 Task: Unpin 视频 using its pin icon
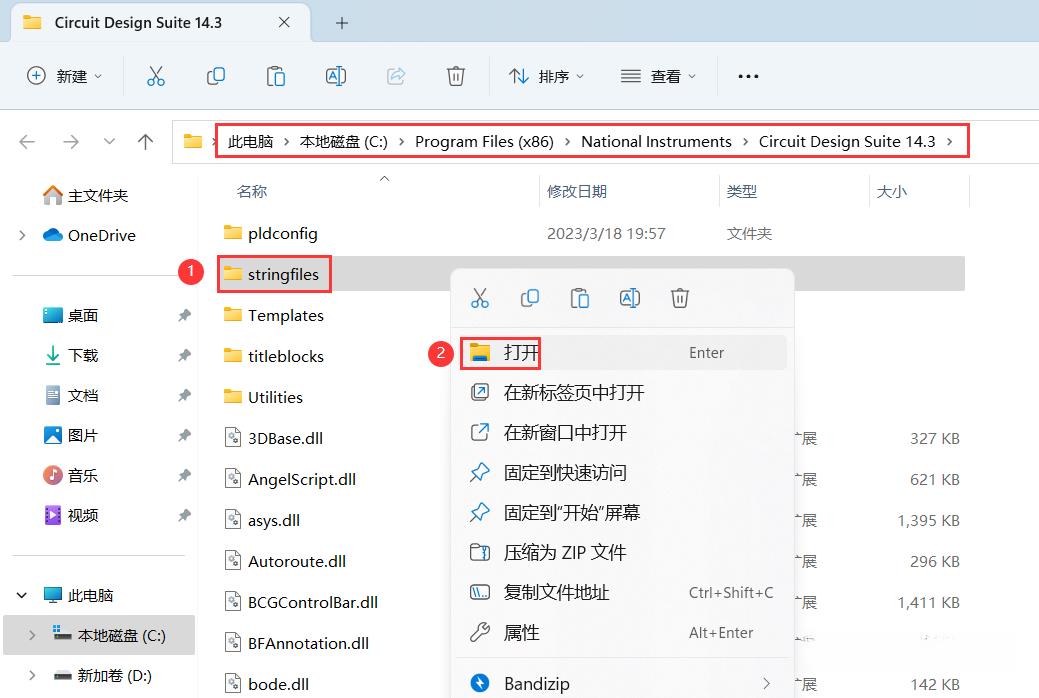[x=184, y=515]
